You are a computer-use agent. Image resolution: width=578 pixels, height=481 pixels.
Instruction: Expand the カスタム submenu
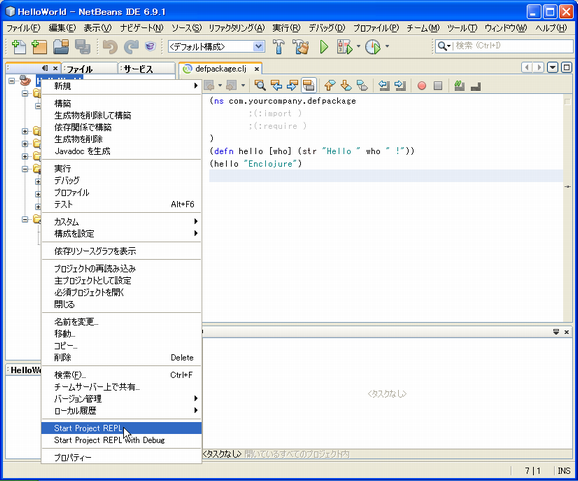[122, 222]
